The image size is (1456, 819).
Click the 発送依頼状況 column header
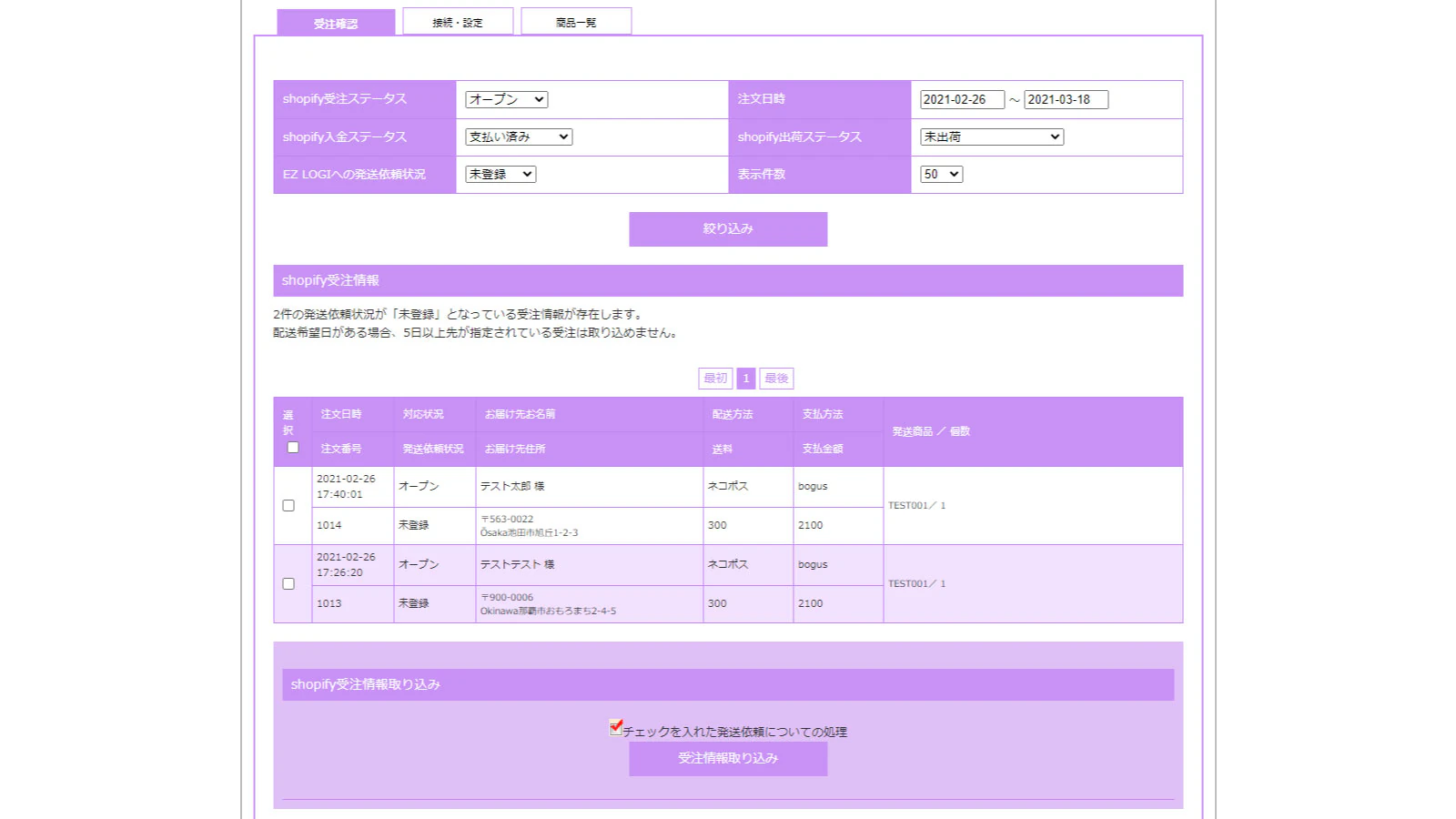(x=433, y=449)
